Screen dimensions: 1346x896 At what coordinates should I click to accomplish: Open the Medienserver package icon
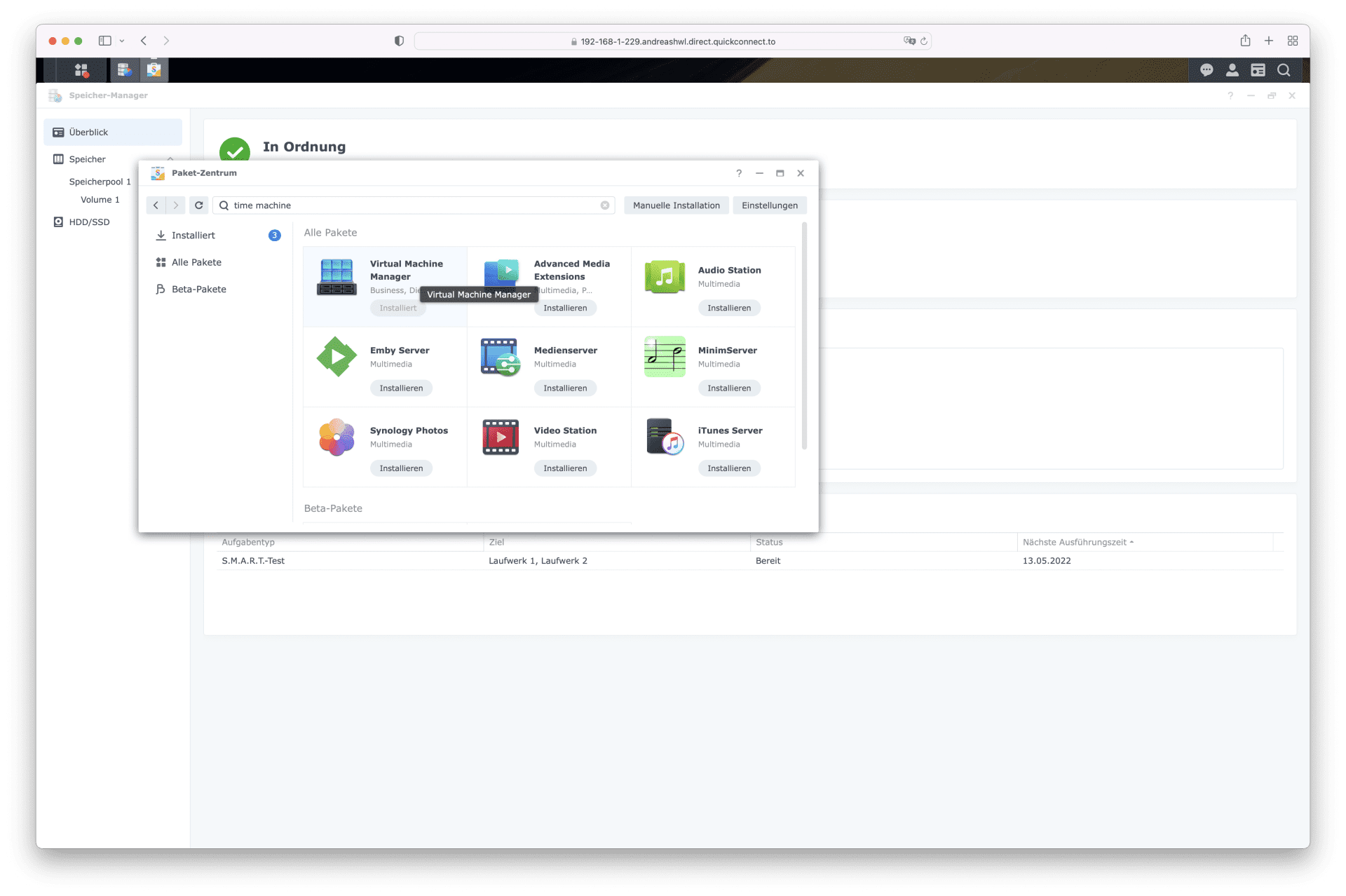501,357
